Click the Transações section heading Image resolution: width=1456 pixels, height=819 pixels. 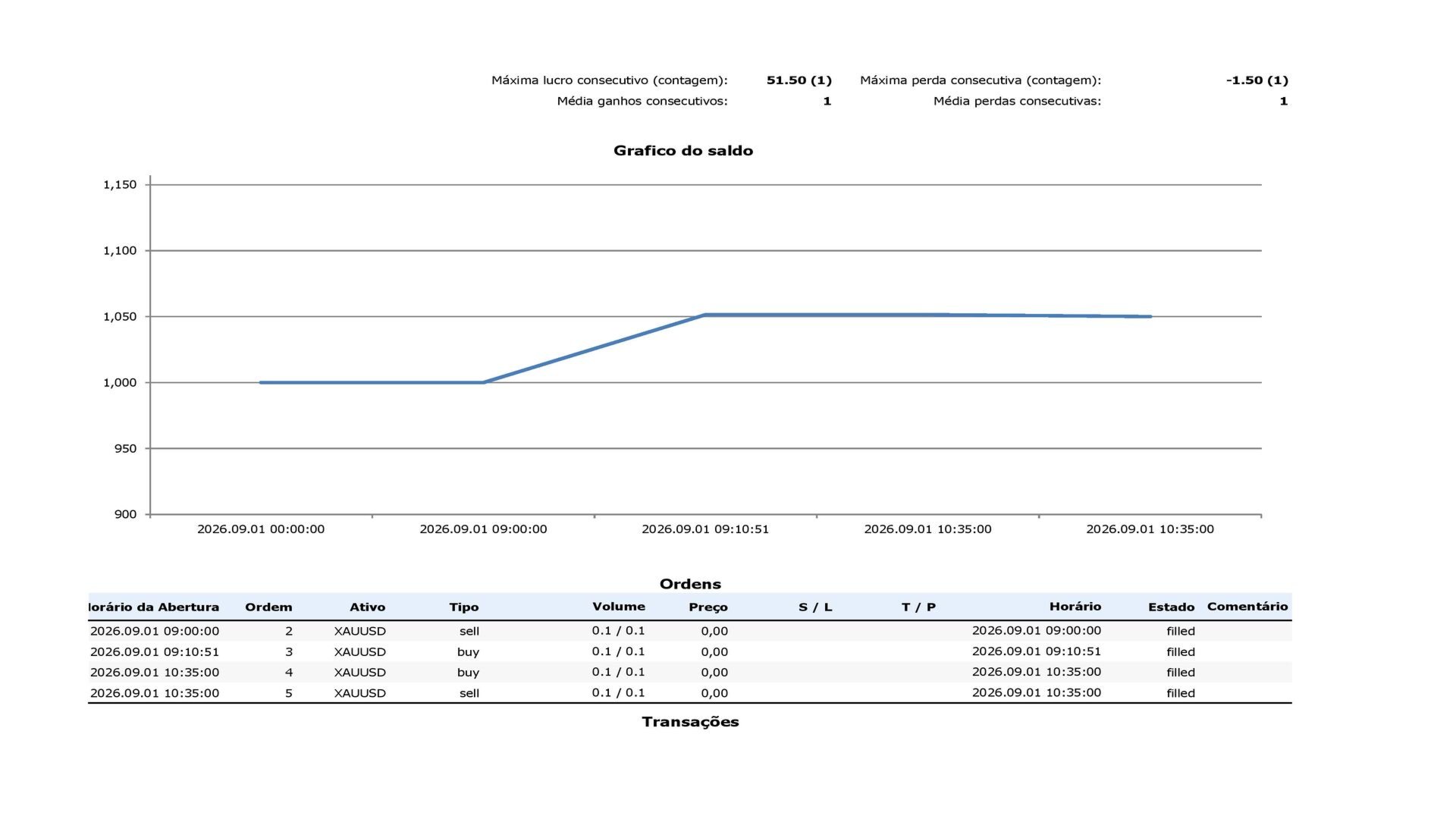click(x=690, y=722)
